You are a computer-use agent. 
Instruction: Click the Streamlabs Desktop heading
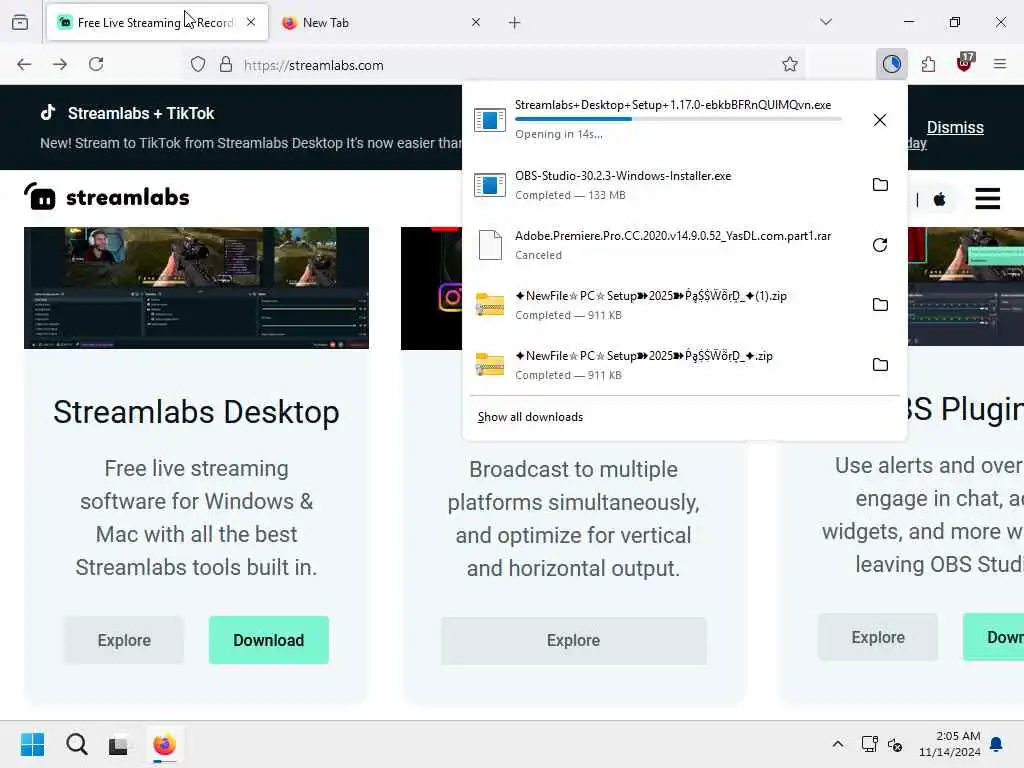(x=197, y=412)
